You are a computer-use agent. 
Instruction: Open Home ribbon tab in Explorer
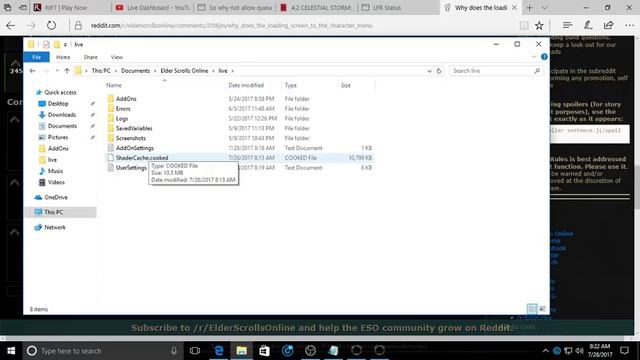63,57
